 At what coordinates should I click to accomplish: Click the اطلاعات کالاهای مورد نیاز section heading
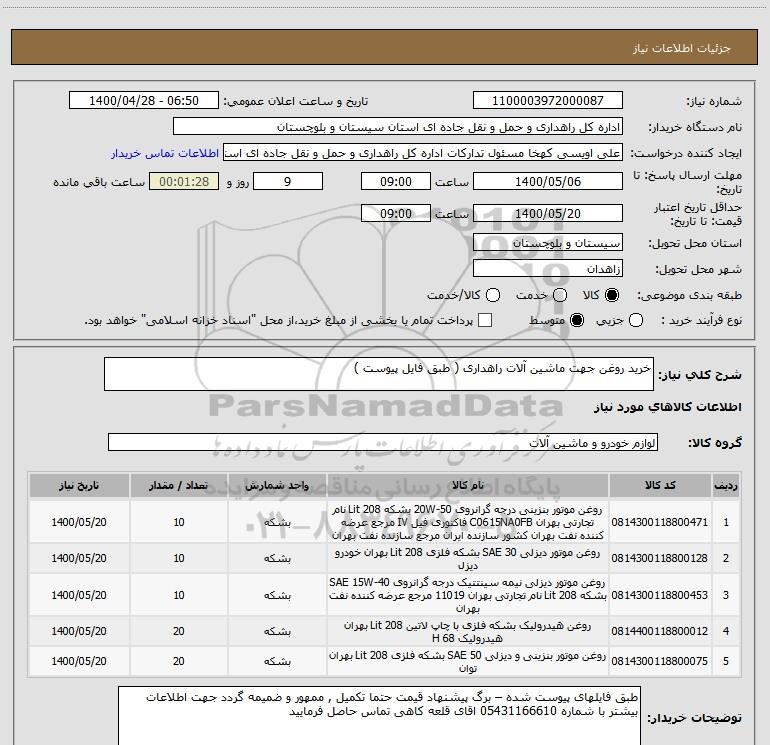[668, 407]
